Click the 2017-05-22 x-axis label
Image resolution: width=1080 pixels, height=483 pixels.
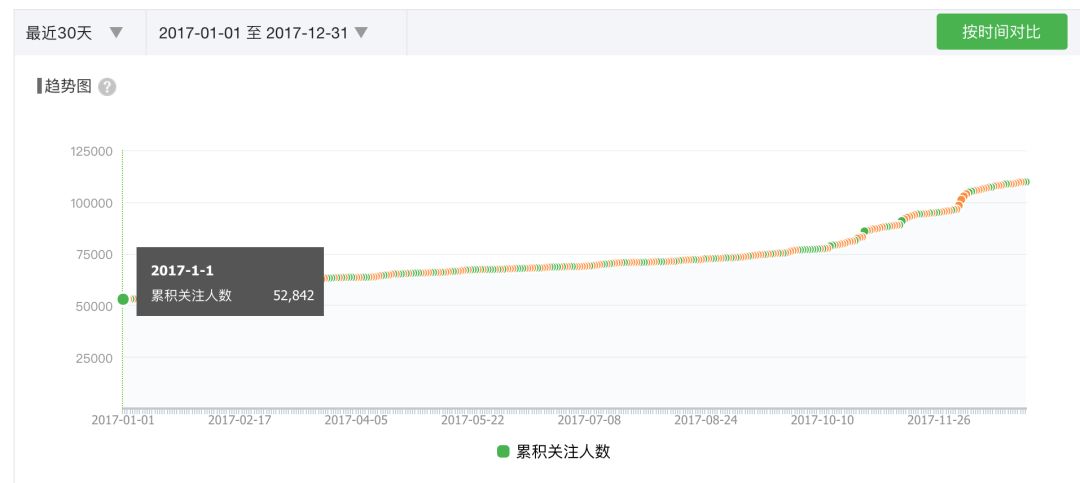coord(472,420)
